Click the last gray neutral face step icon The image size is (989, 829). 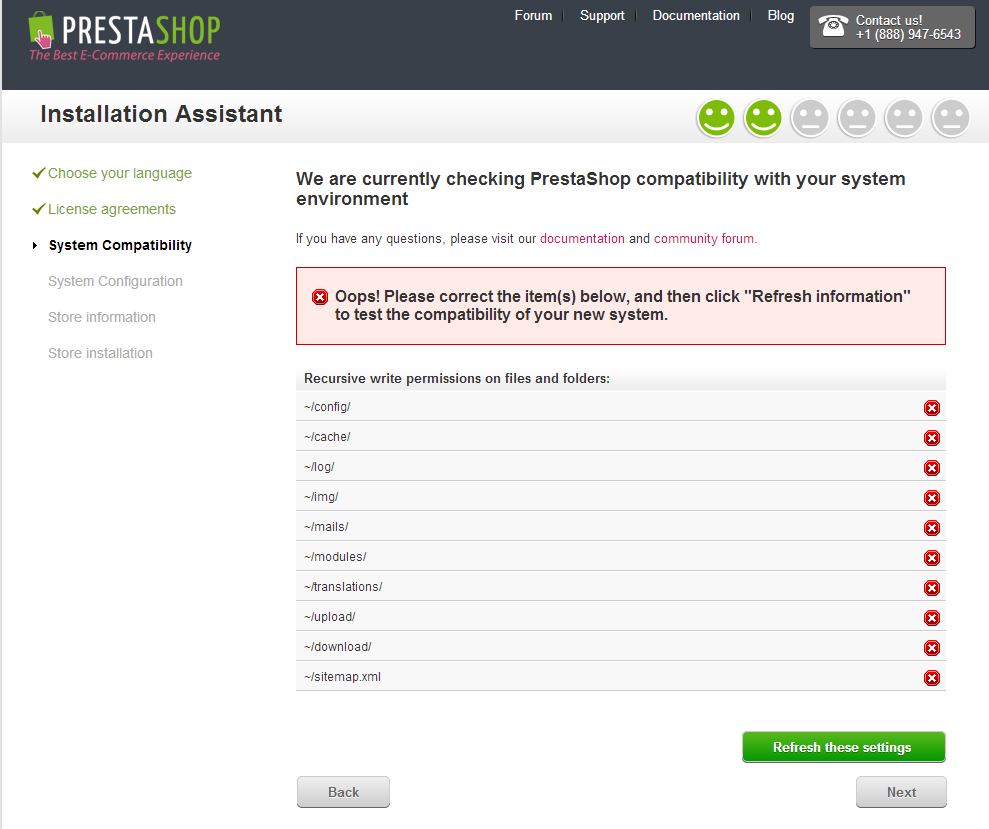(x=951, y=118)
